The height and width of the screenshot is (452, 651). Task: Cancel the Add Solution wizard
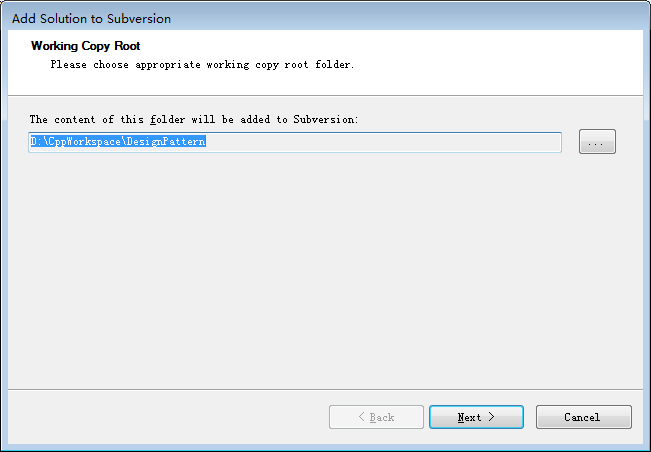(584, 417)
